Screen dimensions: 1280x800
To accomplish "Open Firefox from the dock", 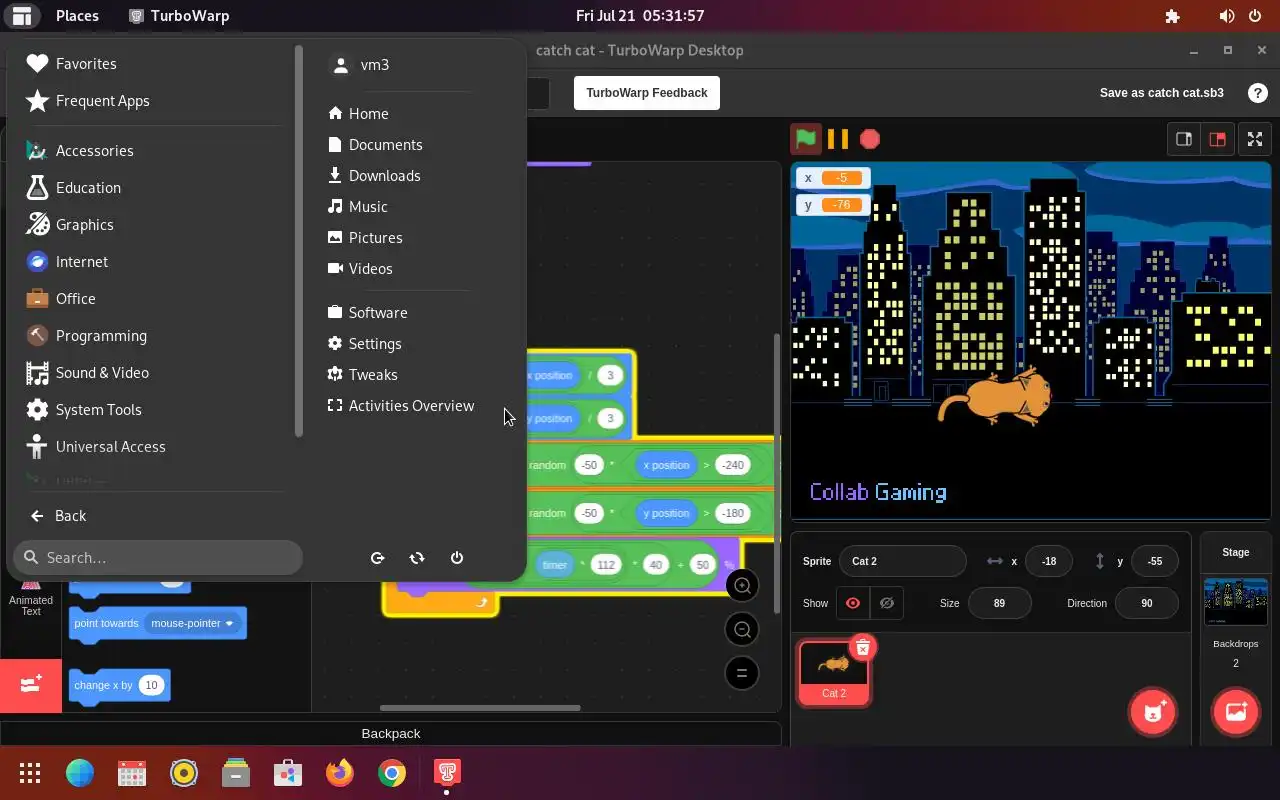I will (x=339, y=773).
